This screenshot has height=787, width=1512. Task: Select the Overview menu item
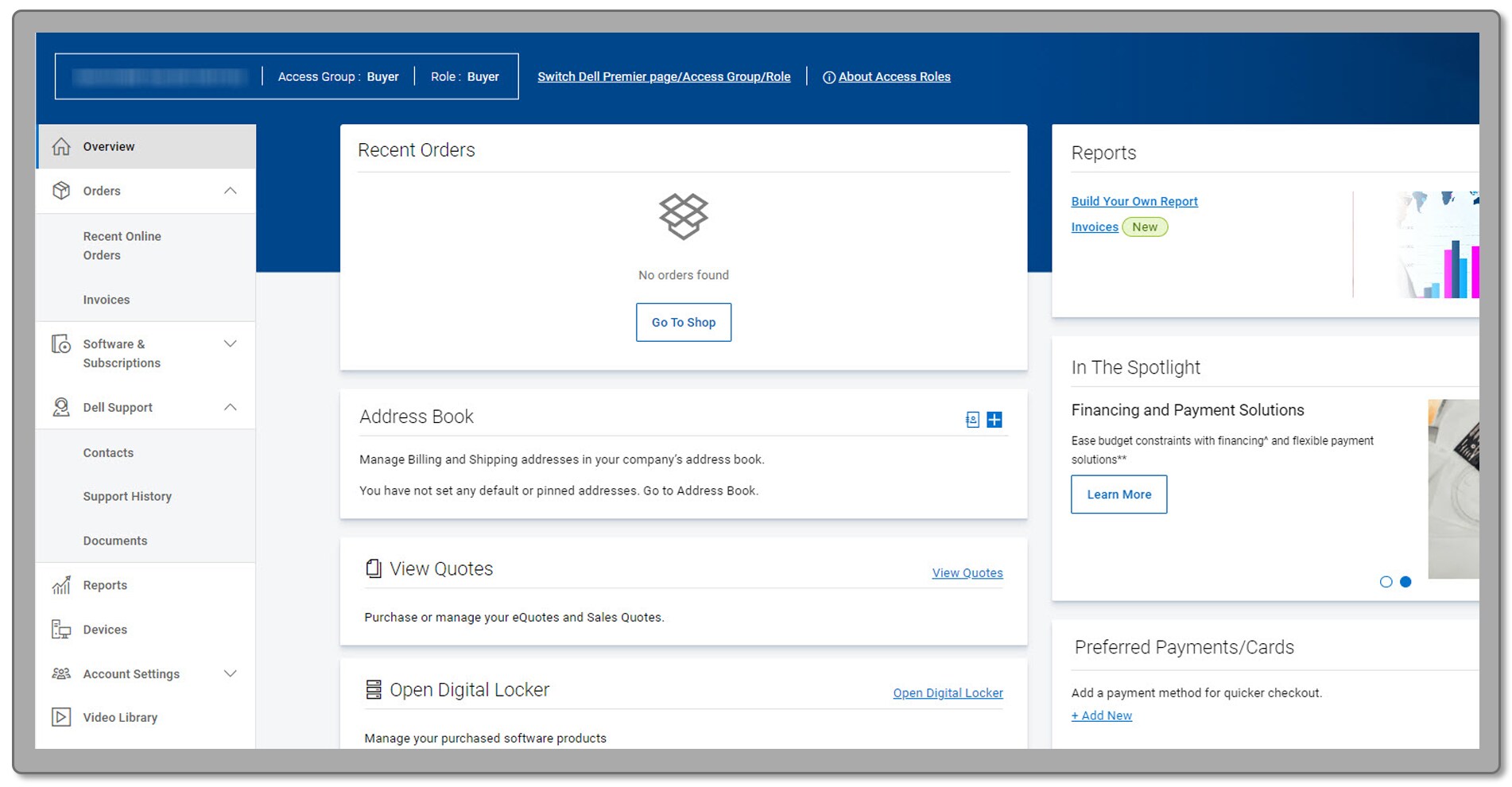(x=146, y=146)
